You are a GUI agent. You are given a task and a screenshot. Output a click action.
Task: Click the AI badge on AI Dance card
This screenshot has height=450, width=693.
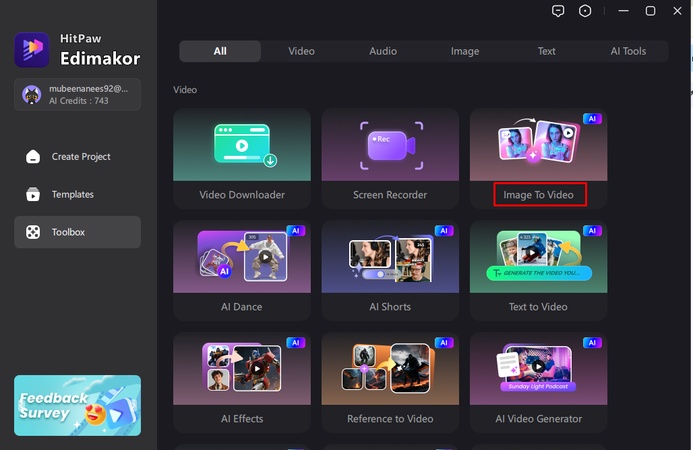[296, 231]
